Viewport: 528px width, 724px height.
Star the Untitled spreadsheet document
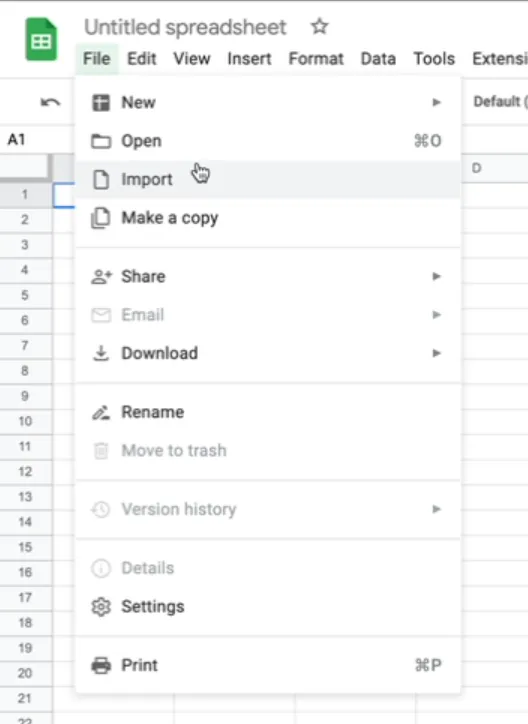[319, 27]
